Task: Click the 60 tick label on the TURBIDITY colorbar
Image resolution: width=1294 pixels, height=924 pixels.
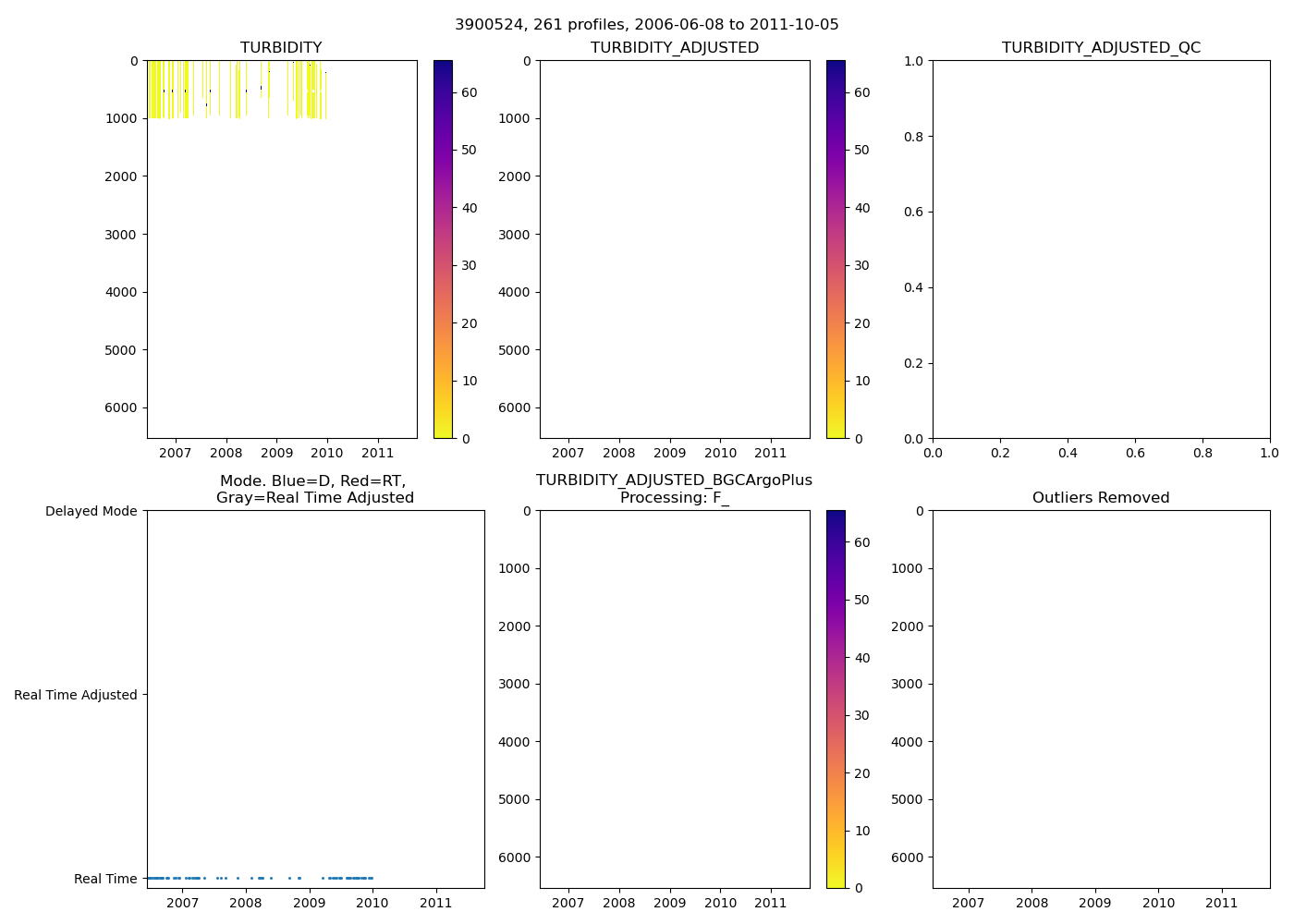Action: coord(470,92)
